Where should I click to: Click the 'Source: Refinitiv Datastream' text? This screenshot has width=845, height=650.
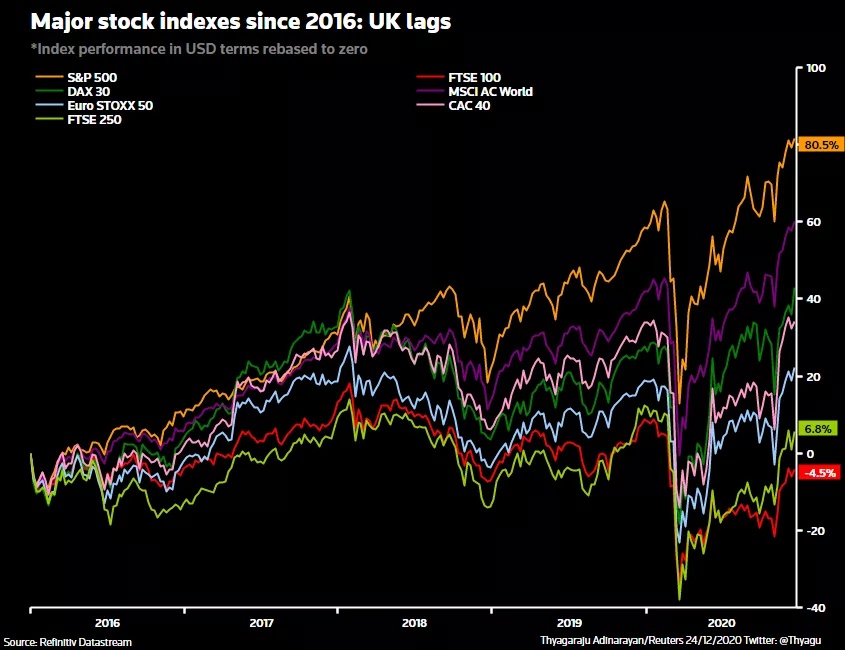pyautogui.click(x=67, y=642)
